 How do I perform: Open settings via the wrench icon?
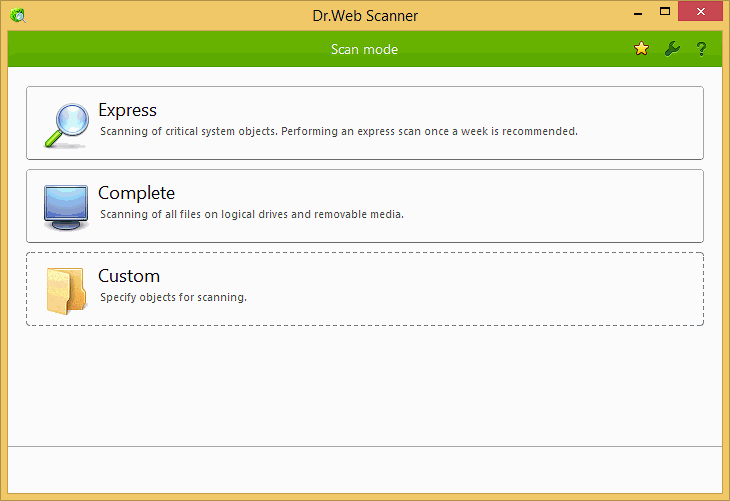coord(672,48)
